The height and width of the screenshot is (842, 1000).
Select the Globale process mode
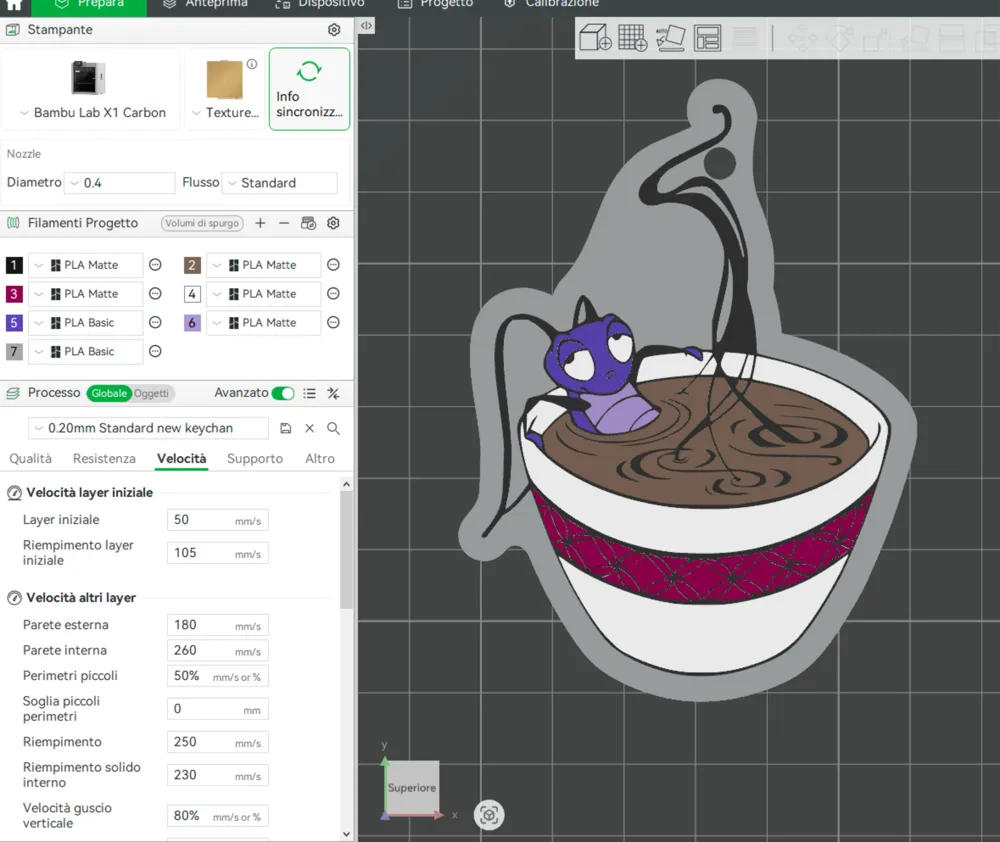pyautogui.click(x=108, y=393)
